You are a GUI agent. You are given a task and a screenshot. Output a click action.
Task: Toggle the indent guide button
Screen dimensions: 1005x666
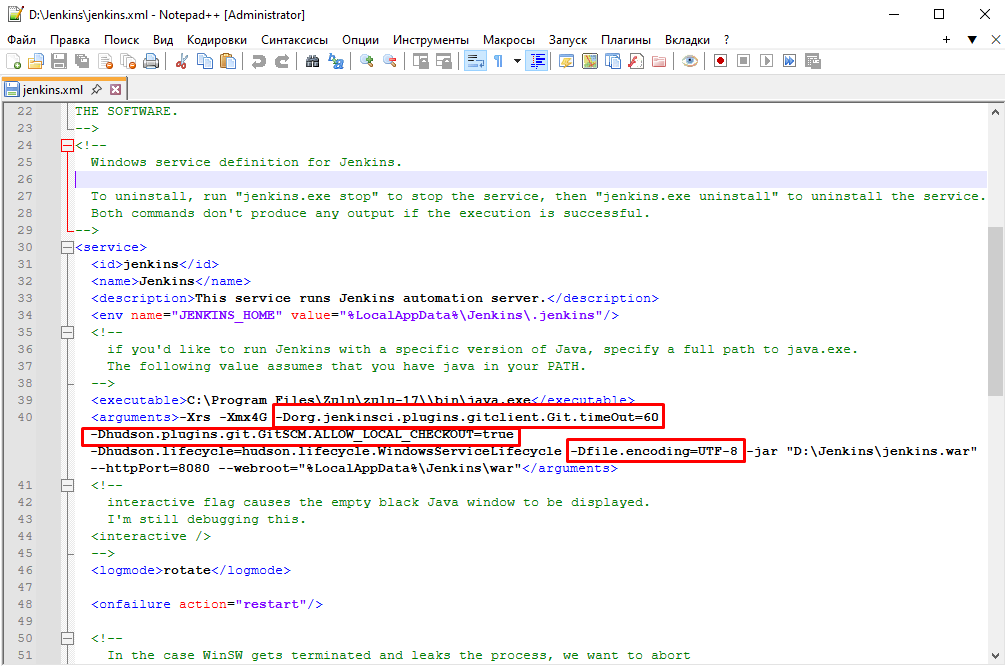(538, 61)
